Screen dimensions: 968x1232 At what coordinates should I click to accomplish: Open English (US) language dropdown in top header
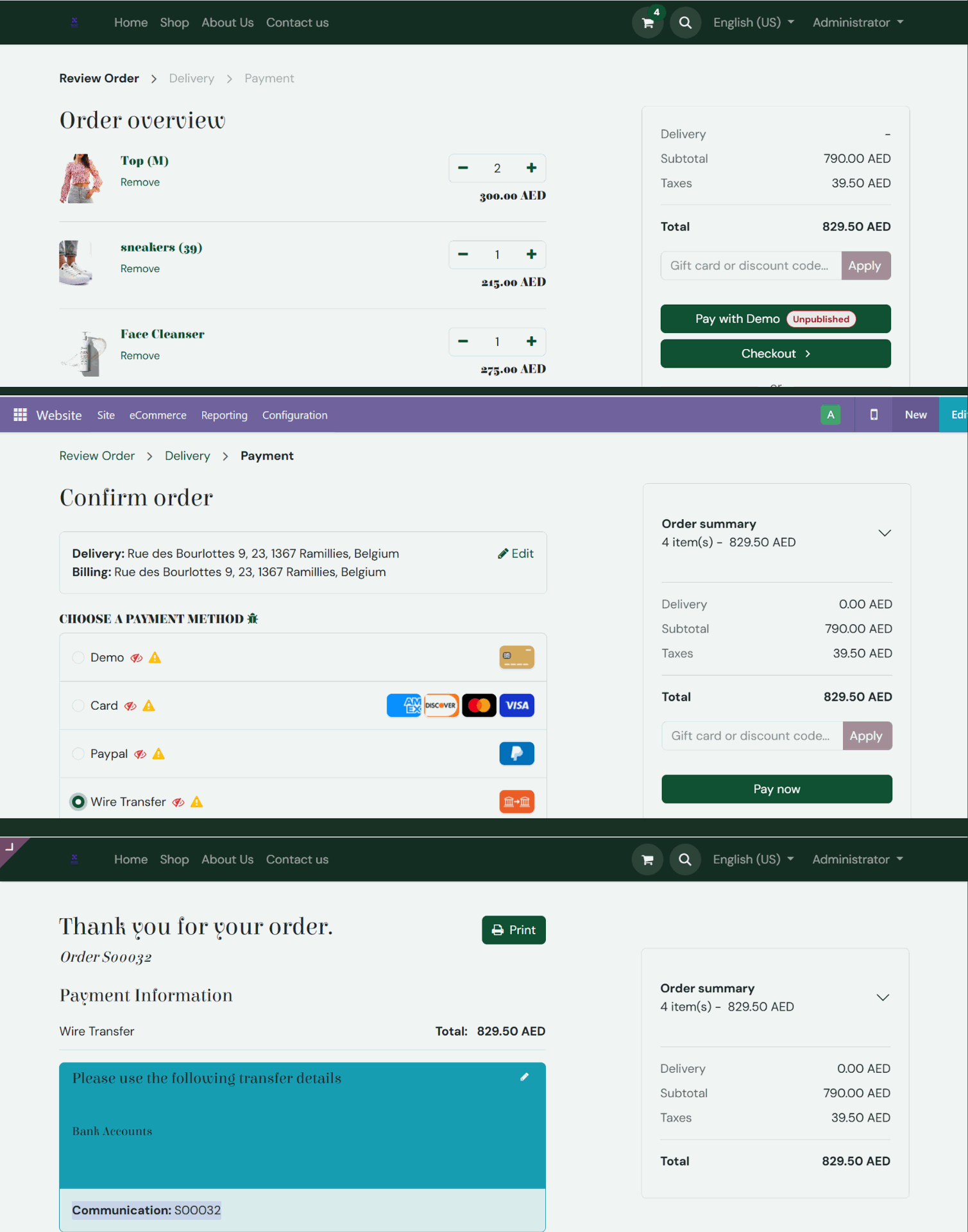pyautogui.click(x=754, y=22)
